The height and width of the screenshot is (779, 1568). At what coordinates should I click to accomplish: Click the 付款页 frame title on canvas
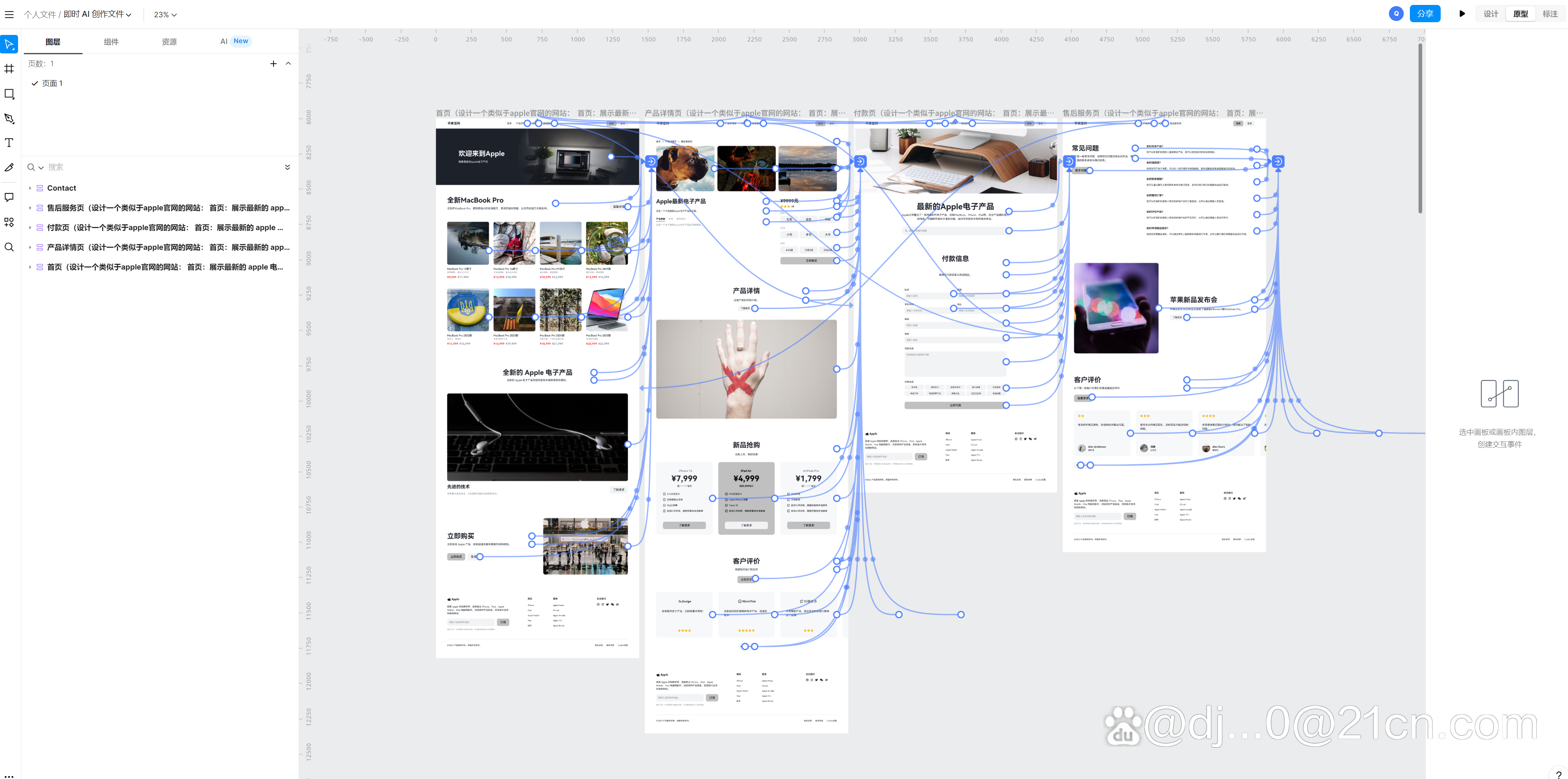[954, 113]
